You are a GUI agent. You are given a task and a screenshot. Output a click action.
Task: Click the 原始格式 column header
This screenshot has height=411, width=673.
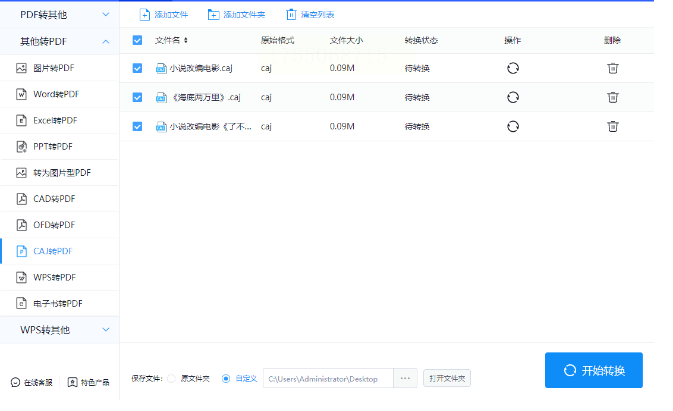tap(277, 40)
